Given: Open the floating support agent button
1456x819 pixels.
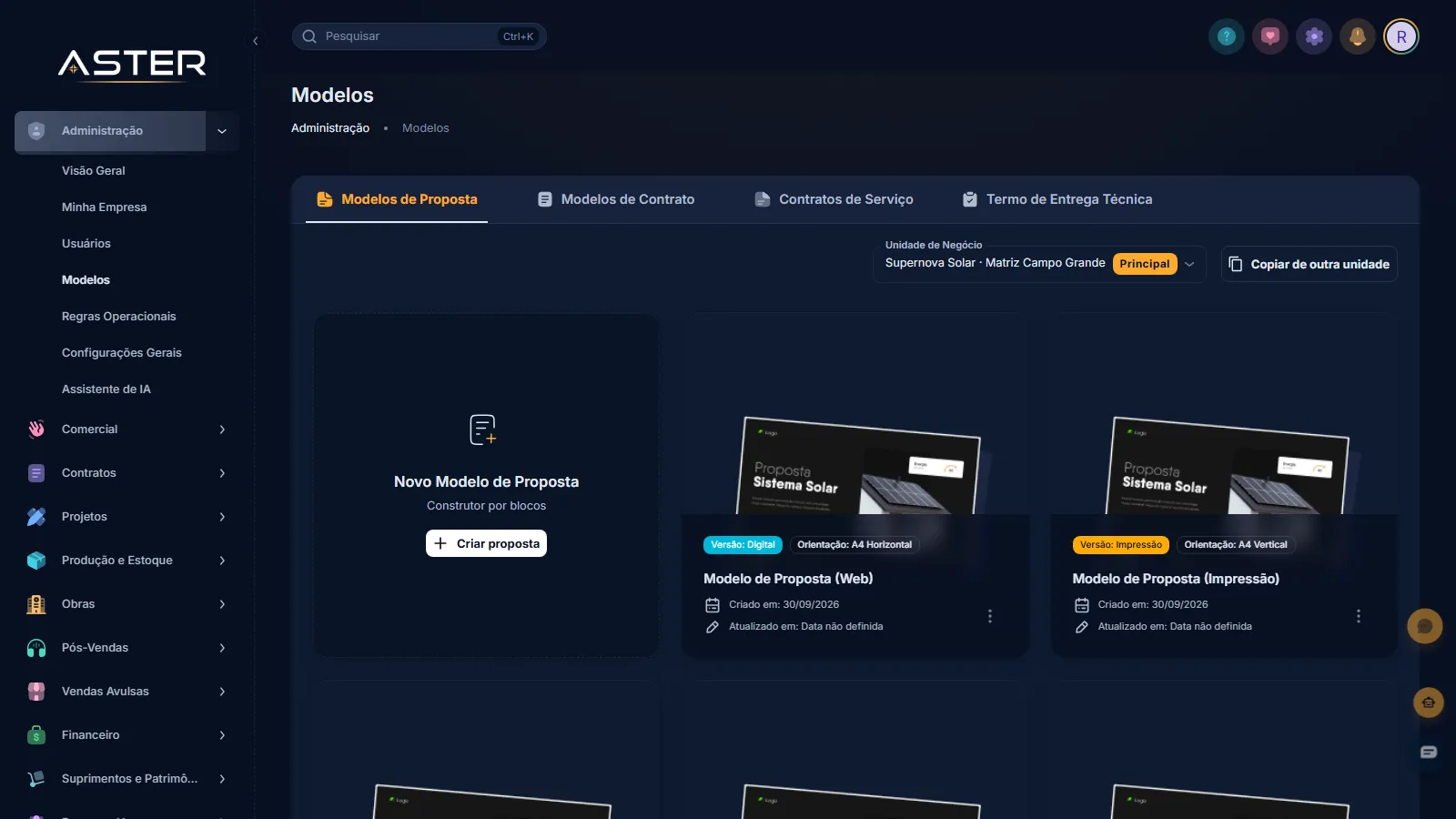Looking at the screenshot, I should point(1429,703).
